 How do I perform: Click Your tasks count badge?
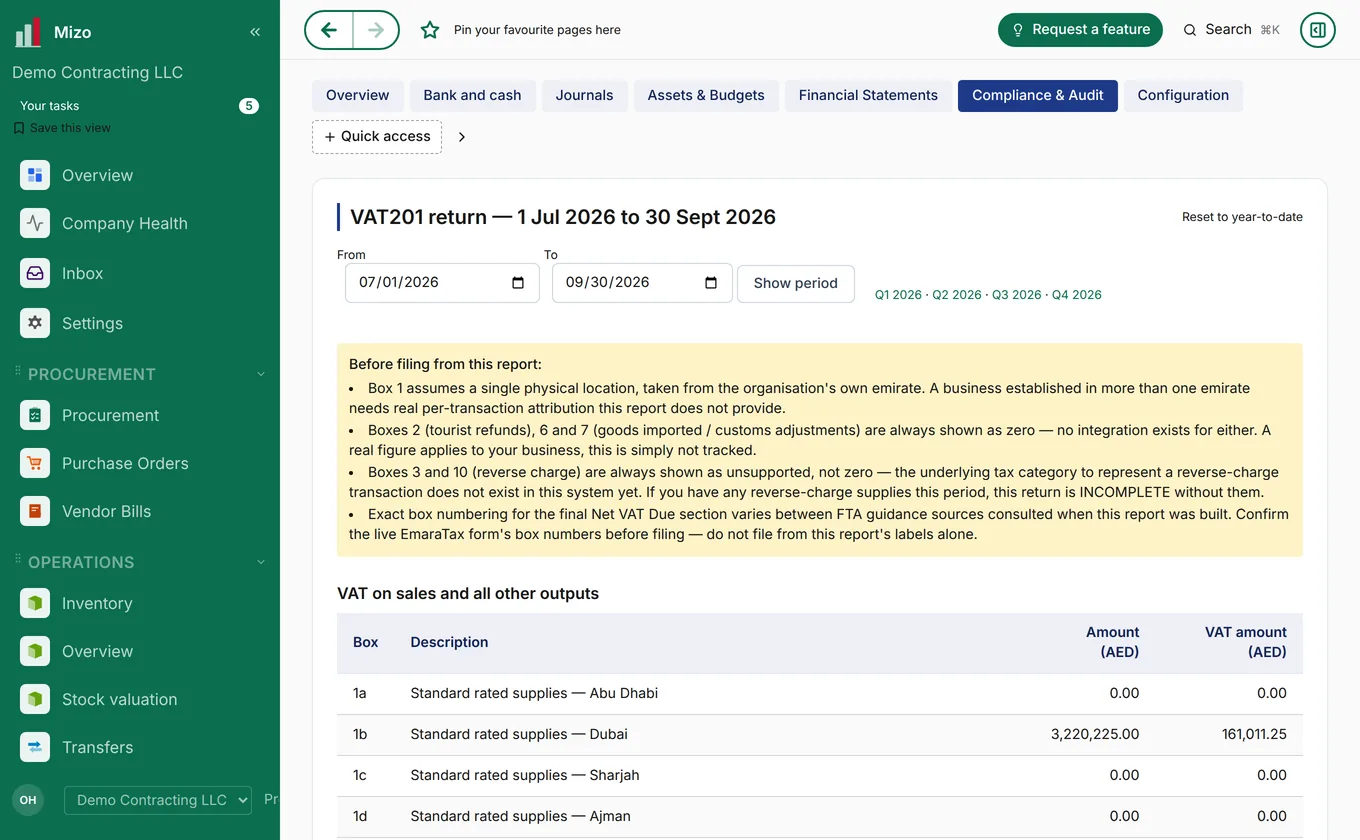249,106
